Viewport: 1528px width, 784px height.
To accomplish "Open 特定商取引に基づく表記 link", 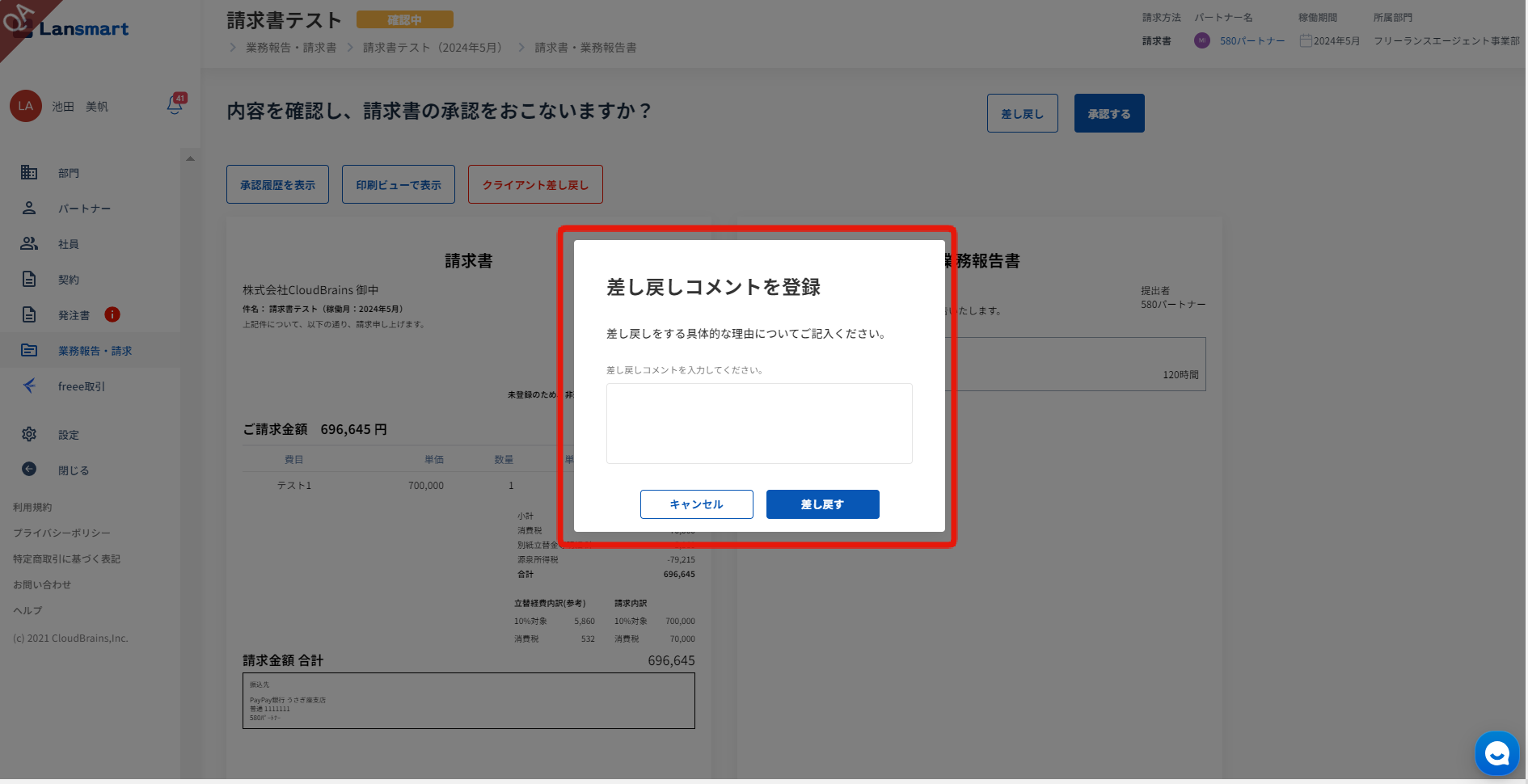I will tap(66, 559).
